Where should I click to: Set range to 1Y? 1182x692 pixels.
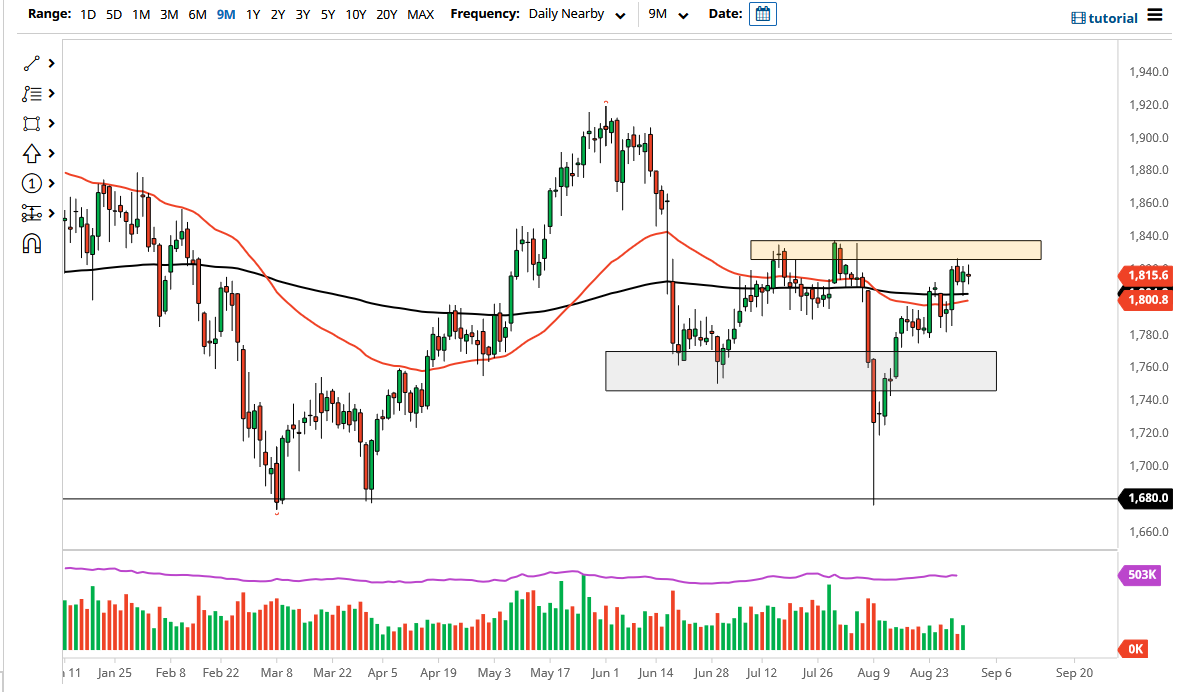coord(253,14)
